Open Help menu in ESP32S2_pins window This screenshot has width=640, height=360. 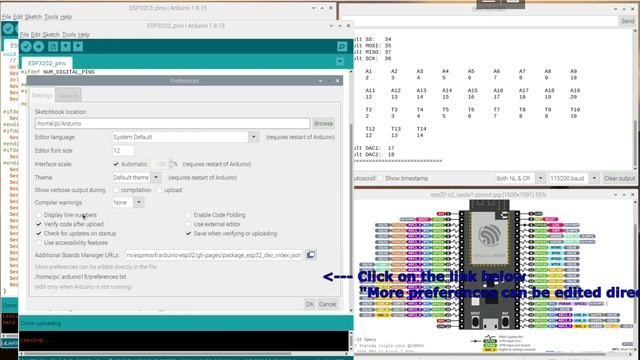84,35
